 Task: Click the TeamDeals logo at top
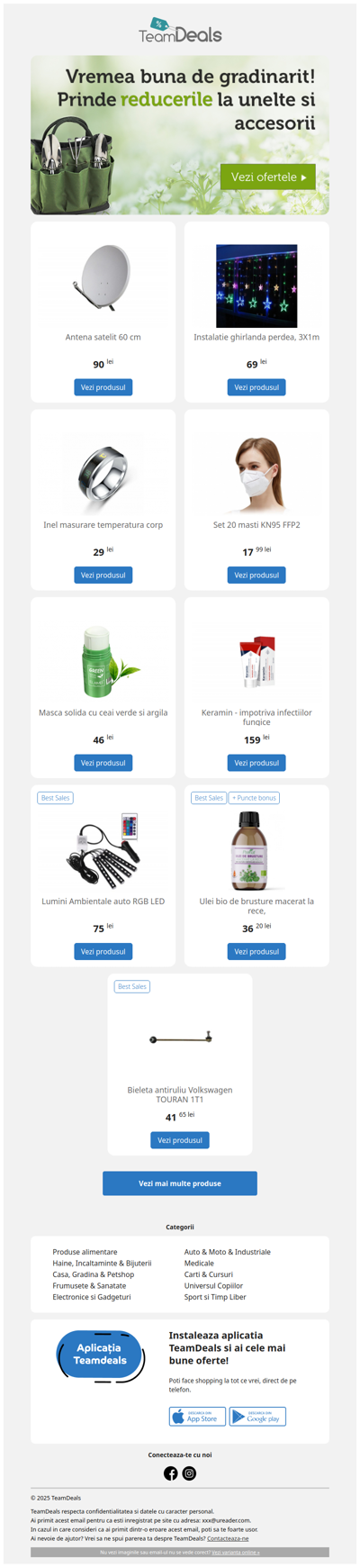point(180,31)
